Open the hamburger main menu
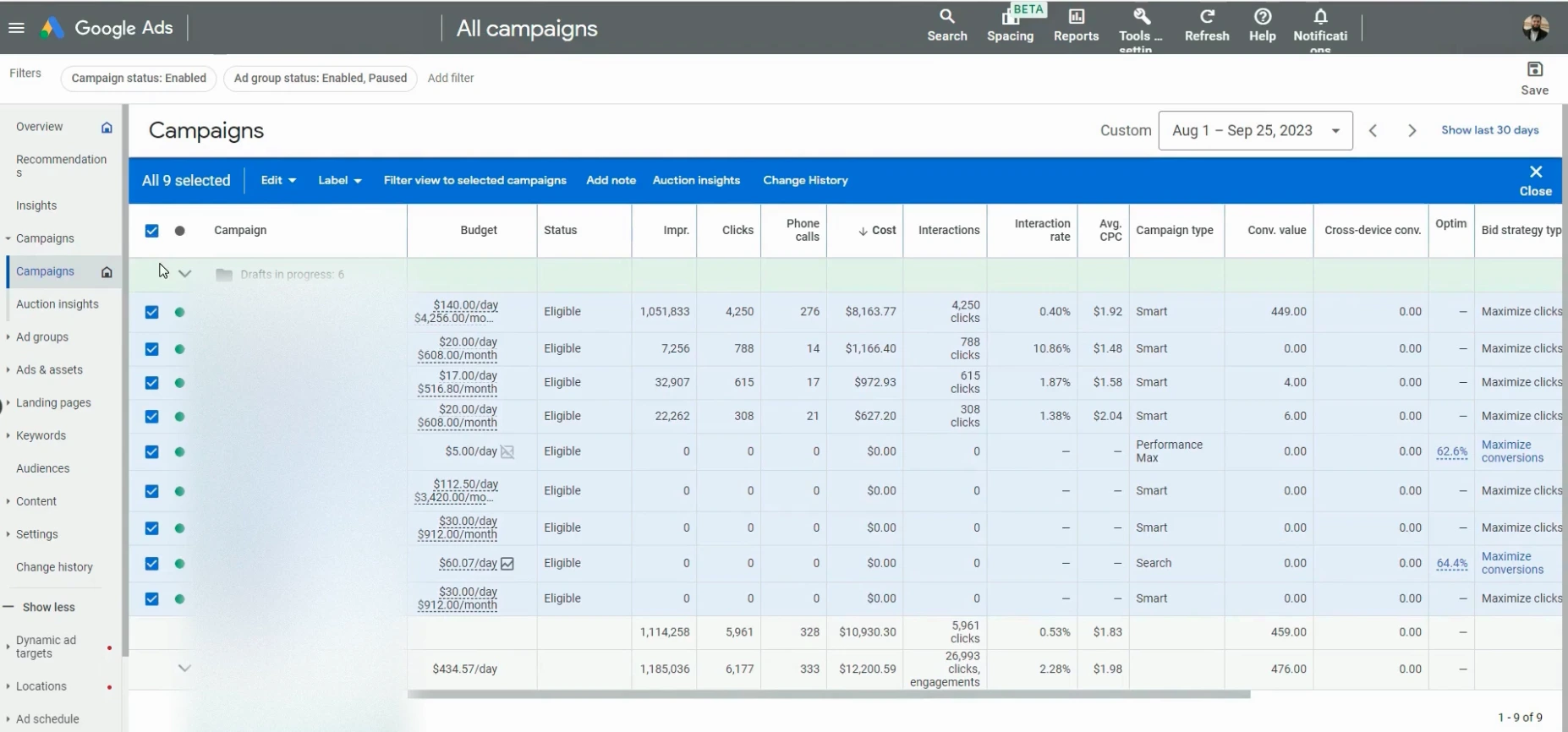 click(x=16, y=28)
